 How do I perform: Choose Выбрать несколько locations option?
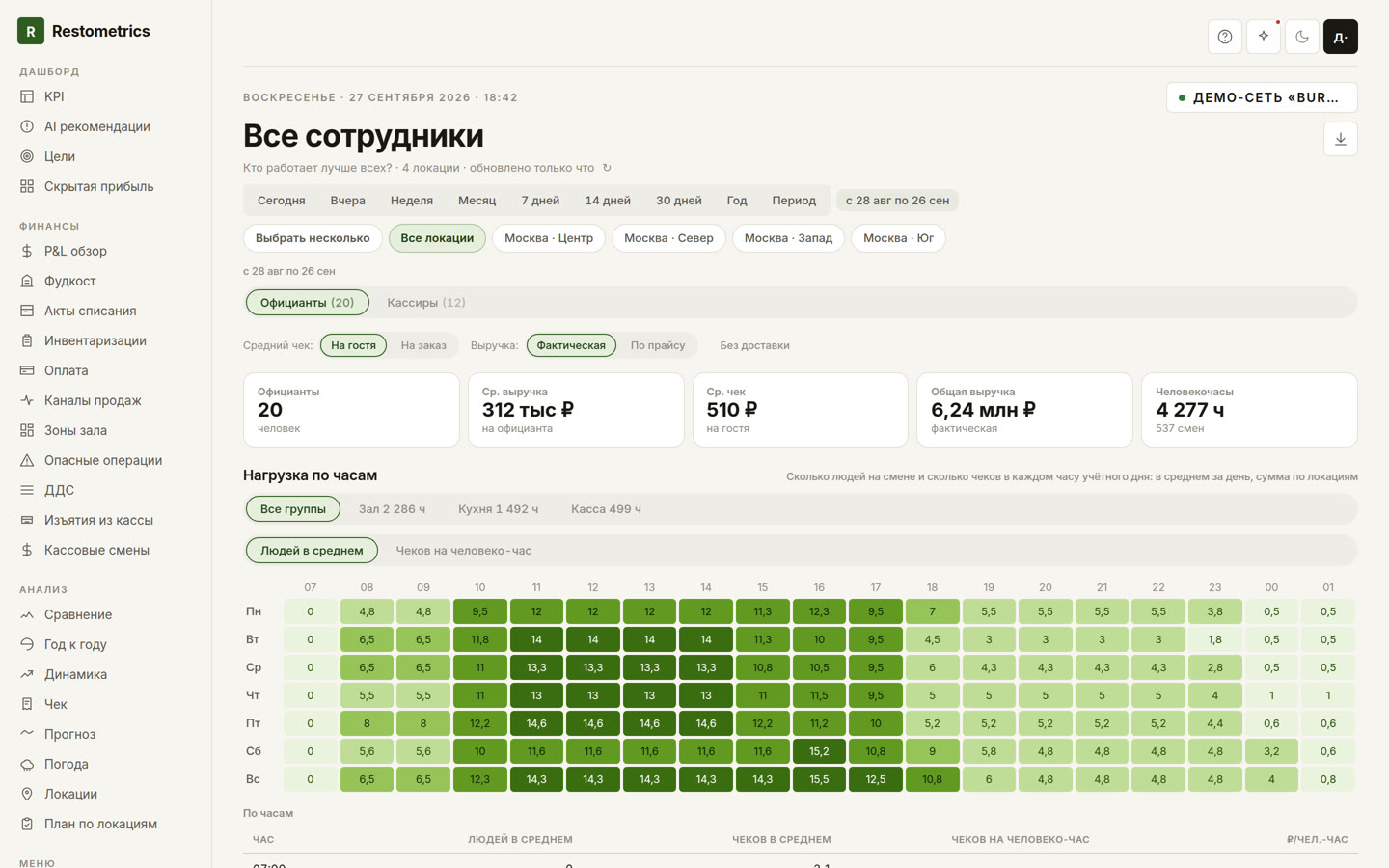tap(313, 238)
